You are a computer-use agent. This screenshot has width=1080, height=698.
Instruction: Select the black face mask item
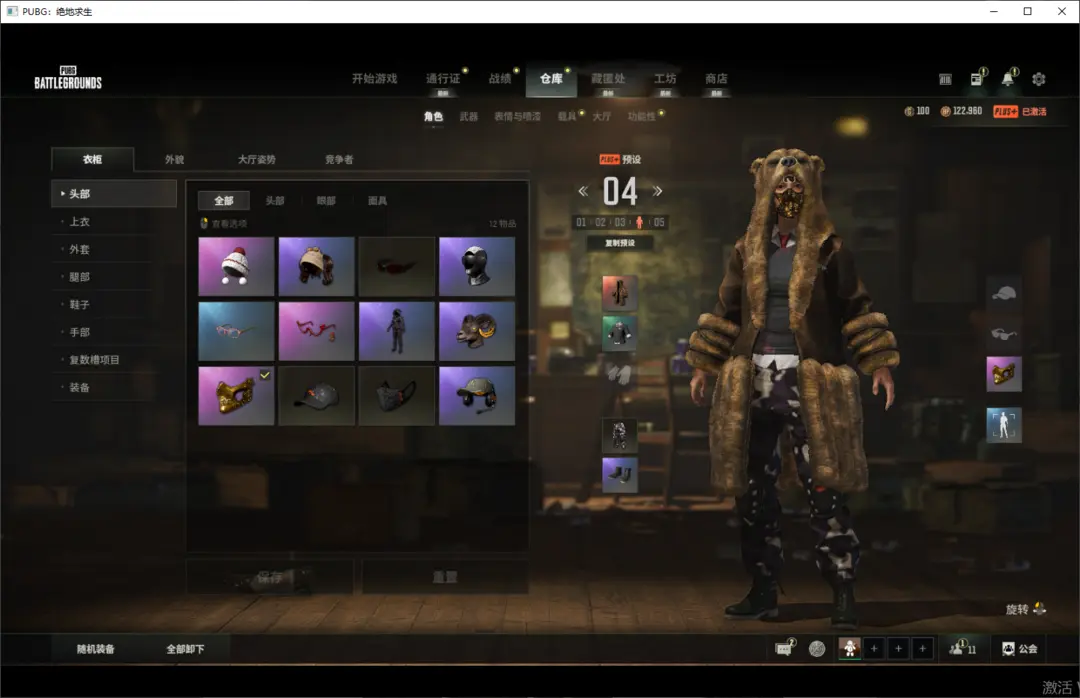397,396
